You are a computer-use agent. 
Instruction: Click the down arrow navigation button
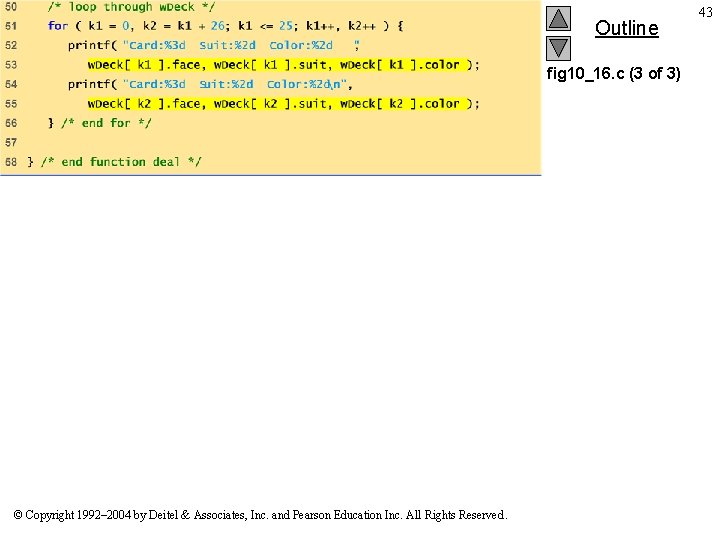(x=558, y=48)
